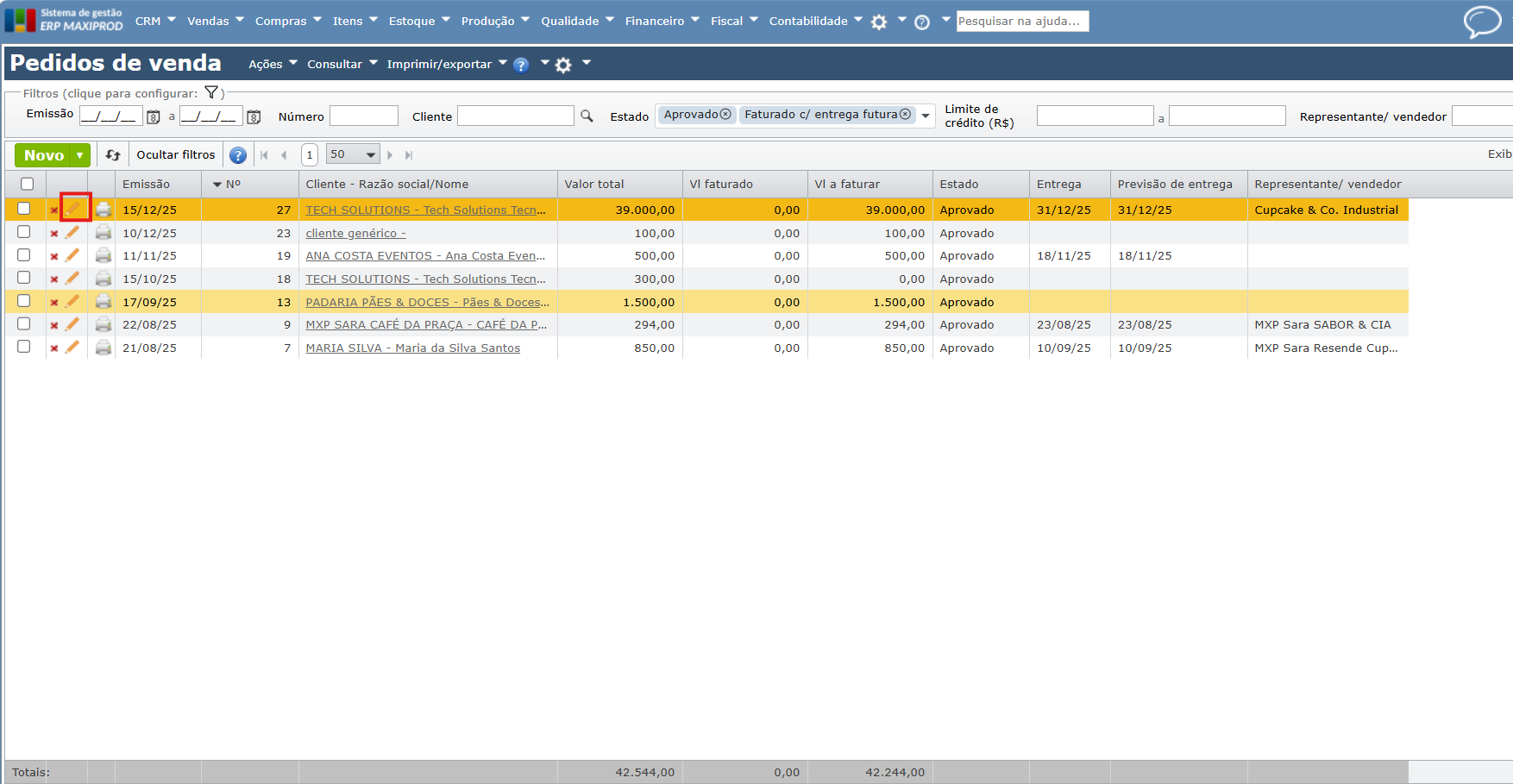Click the Ocultar filtros button
Screen dimensions: 1513x784
click(176, 155)
